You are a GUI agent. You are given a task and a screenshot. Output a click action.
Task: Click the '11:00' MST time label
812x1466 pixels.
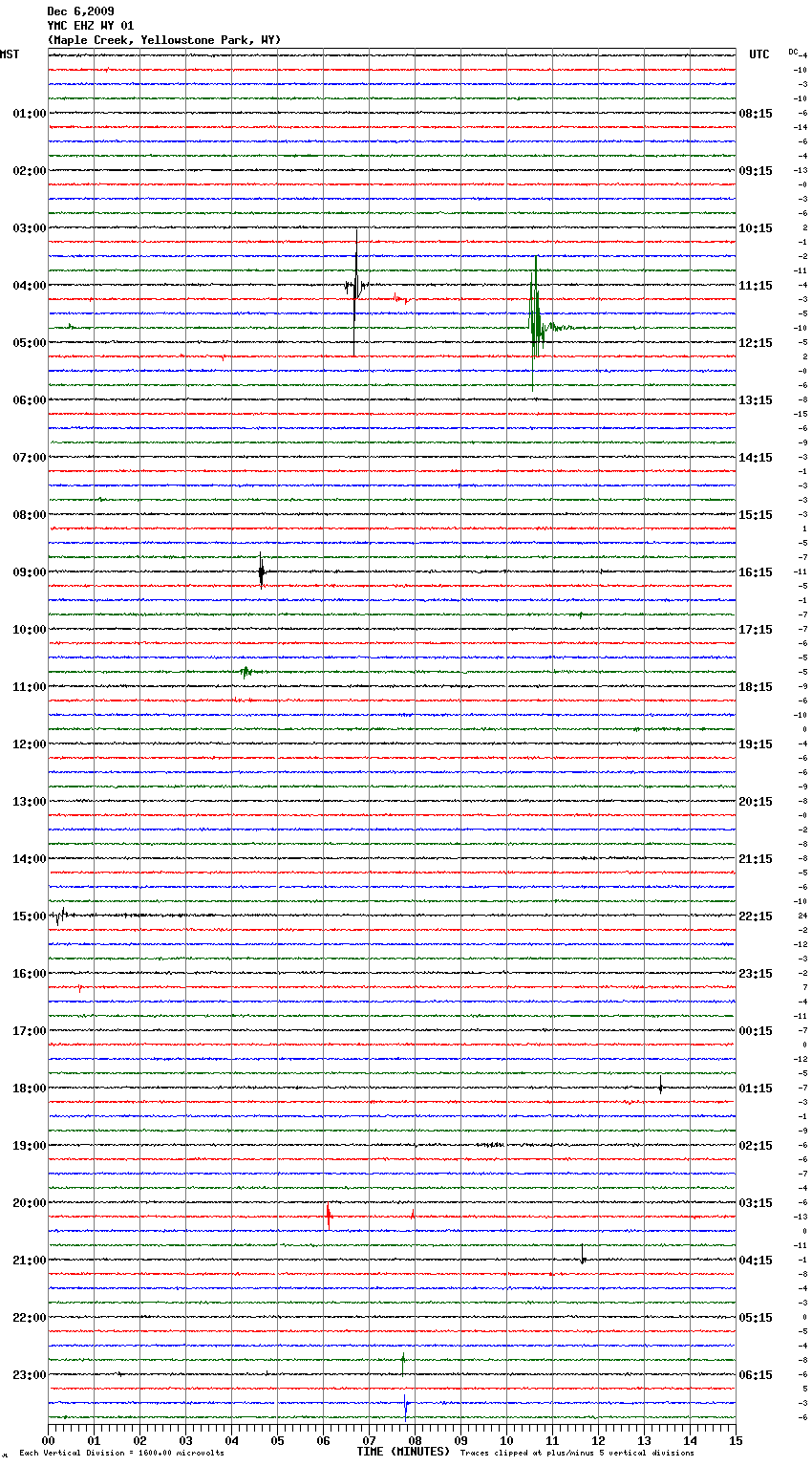coord(30,687)
